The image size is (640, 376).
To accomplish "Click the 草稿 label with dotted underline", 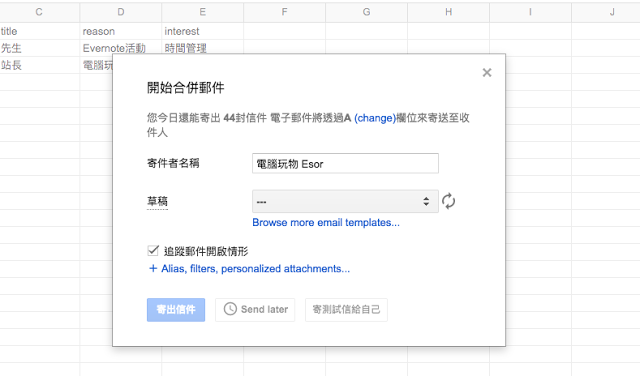I will [157, 201].
